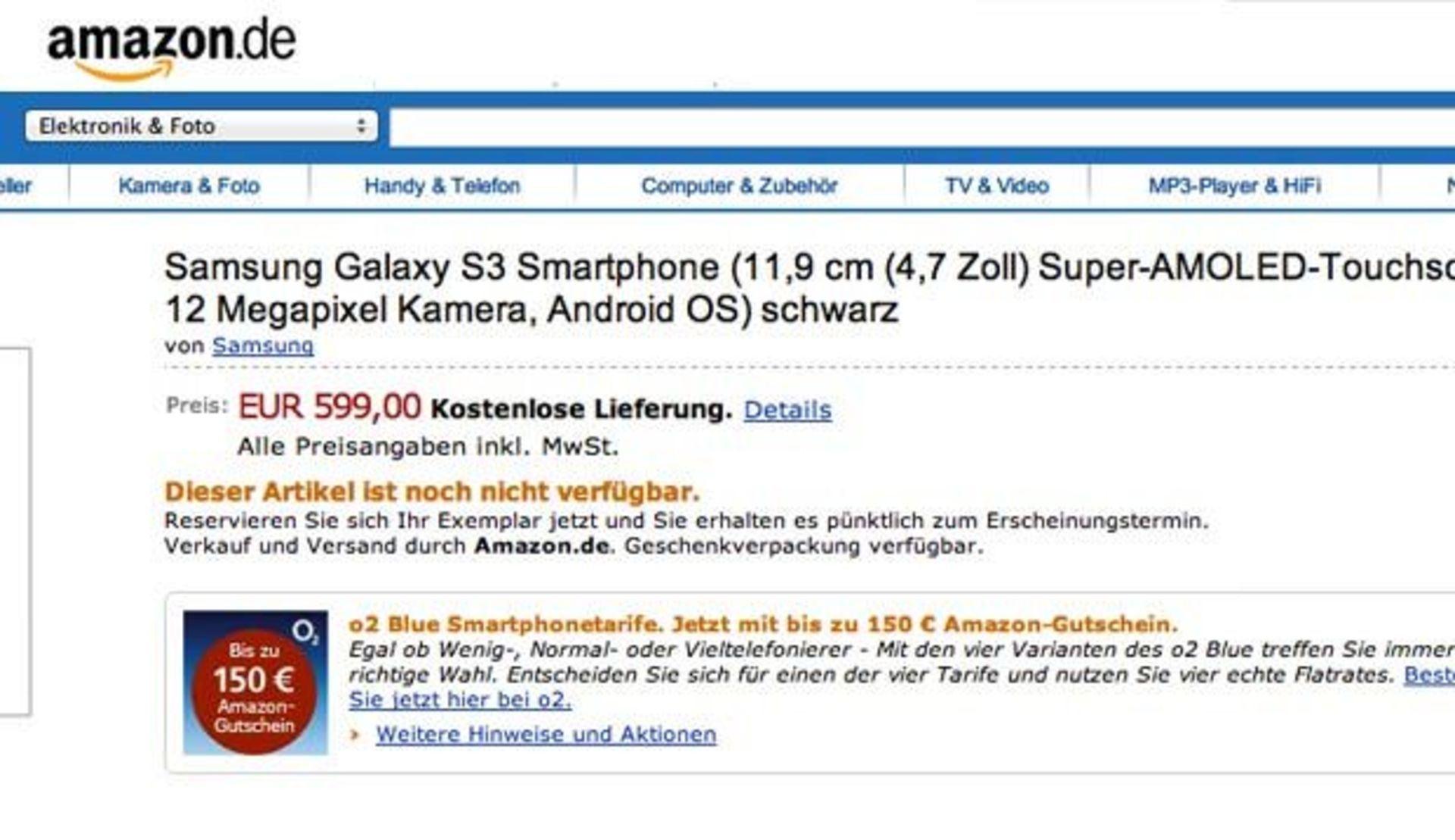Viewport: 1455px width, 840px height.
Task: Follow the "Sie jetzt hier bei o2" link
Action: (x=459, y=699)
